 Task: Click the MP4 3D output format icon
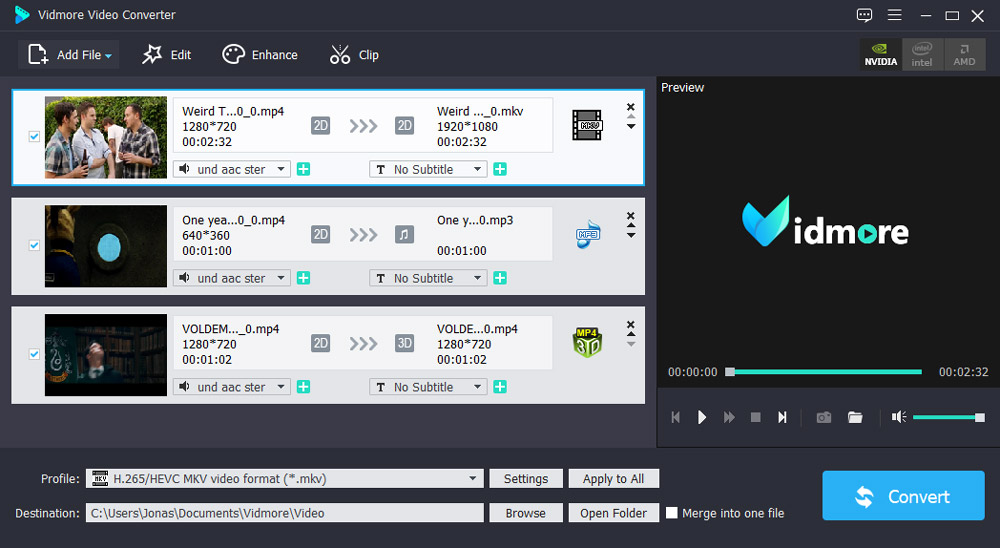click(x=587, y=343)
